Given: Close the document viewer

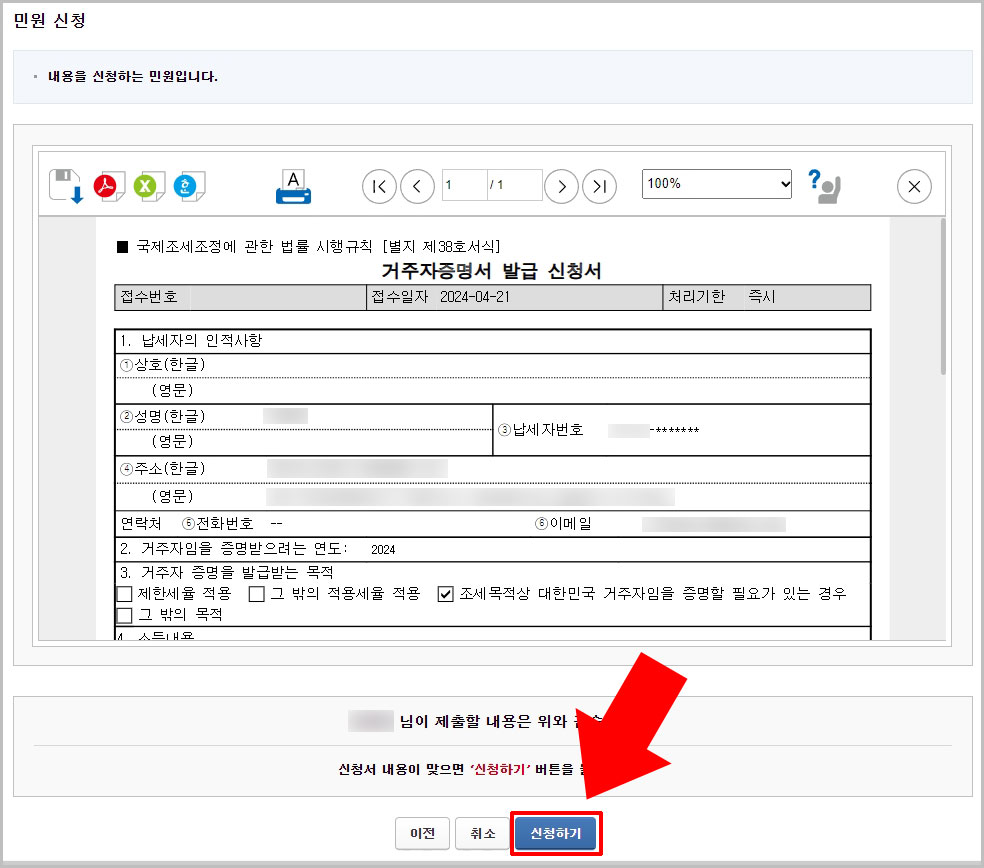Looking at the screenshot, I should coord(913,186).
